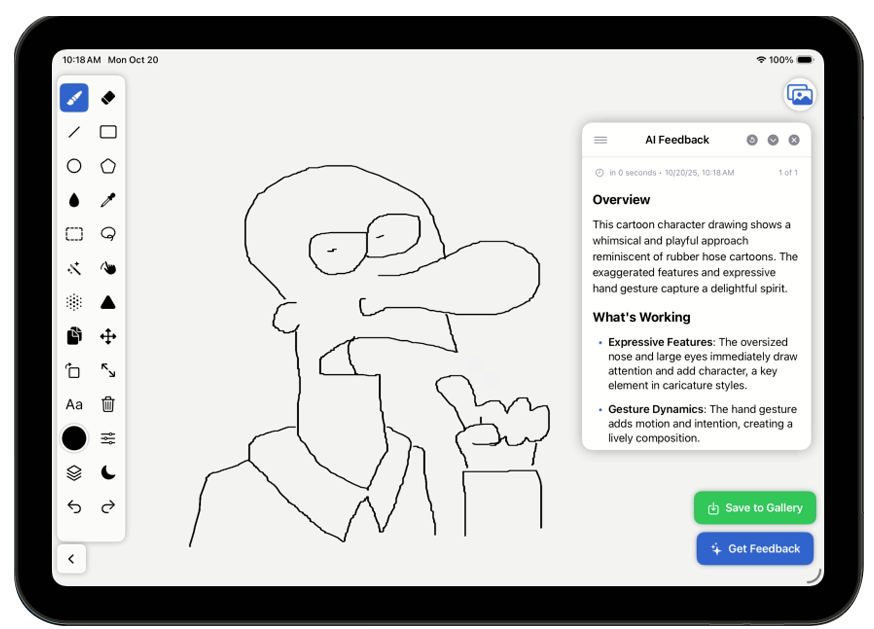Screen dimensions: 874x629
Task: Click the Gesture Dynamics bullet text
Action: tap(702, 424)
